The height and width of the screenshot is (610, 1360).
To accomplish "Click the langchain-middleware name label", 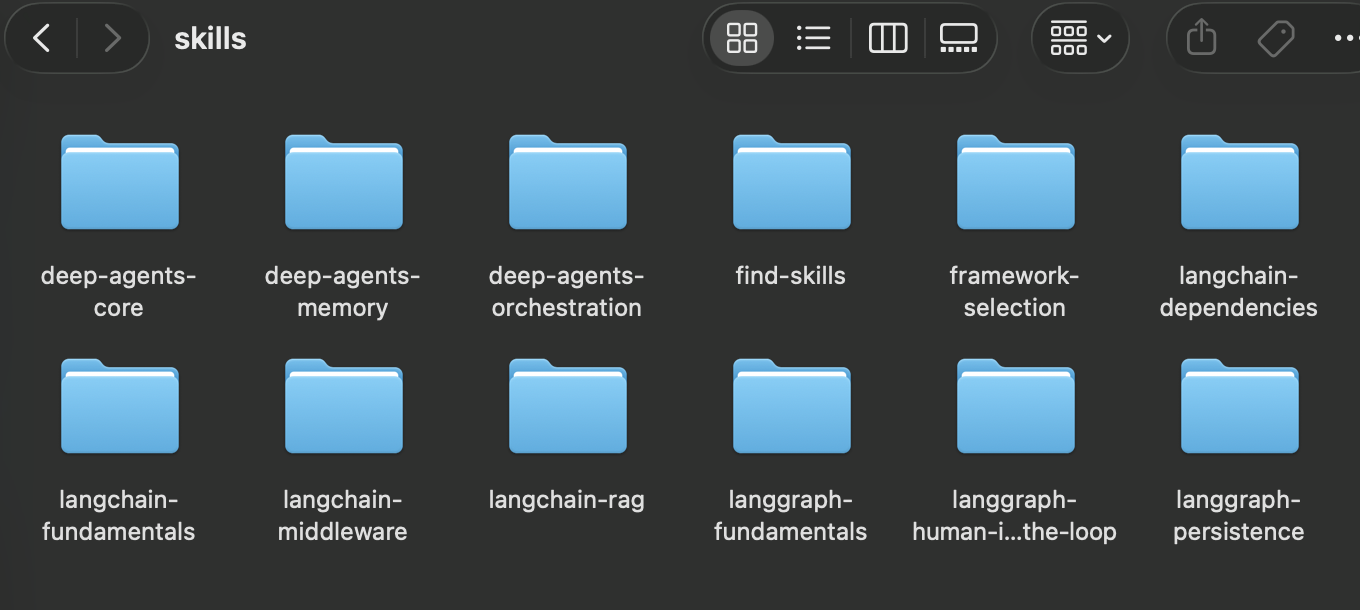I will click(x=343, y=516).
